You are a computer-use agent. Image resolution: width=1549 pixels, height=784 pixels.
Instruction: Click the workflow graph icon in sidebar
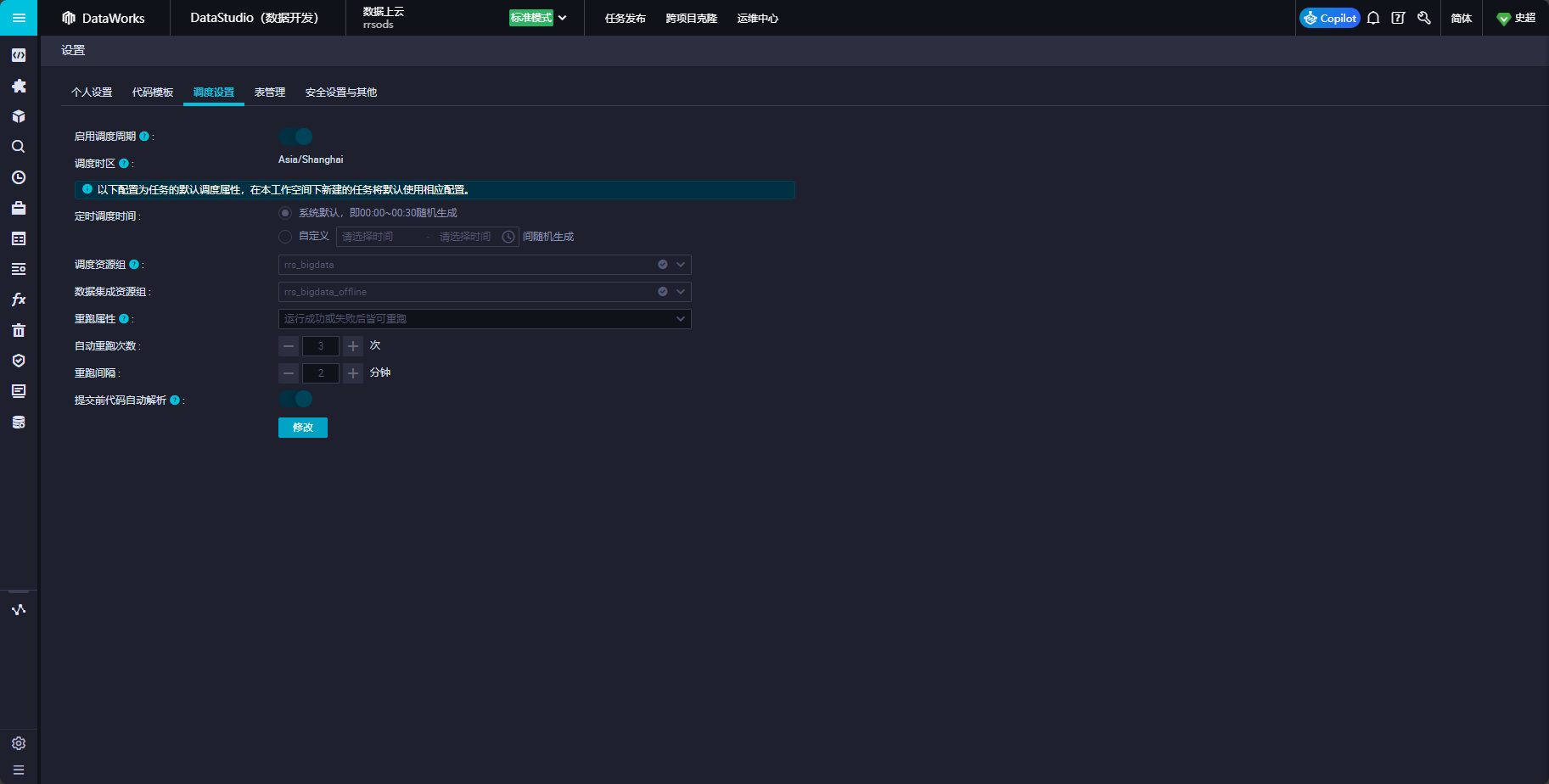(x=19, y=609)
